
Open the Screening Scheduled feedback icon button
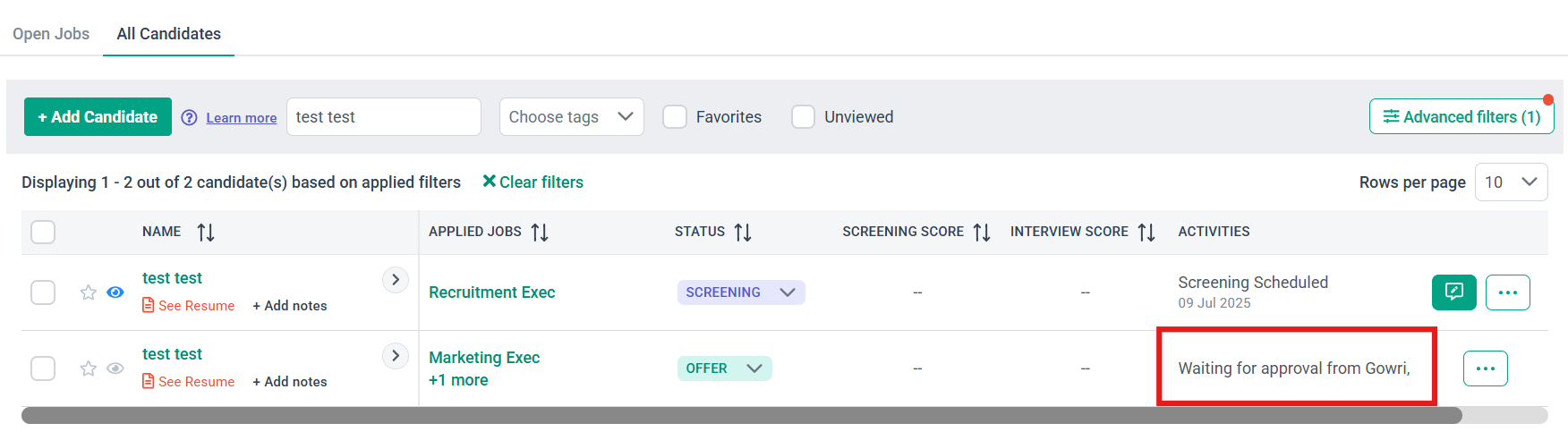click(1453, 292)
